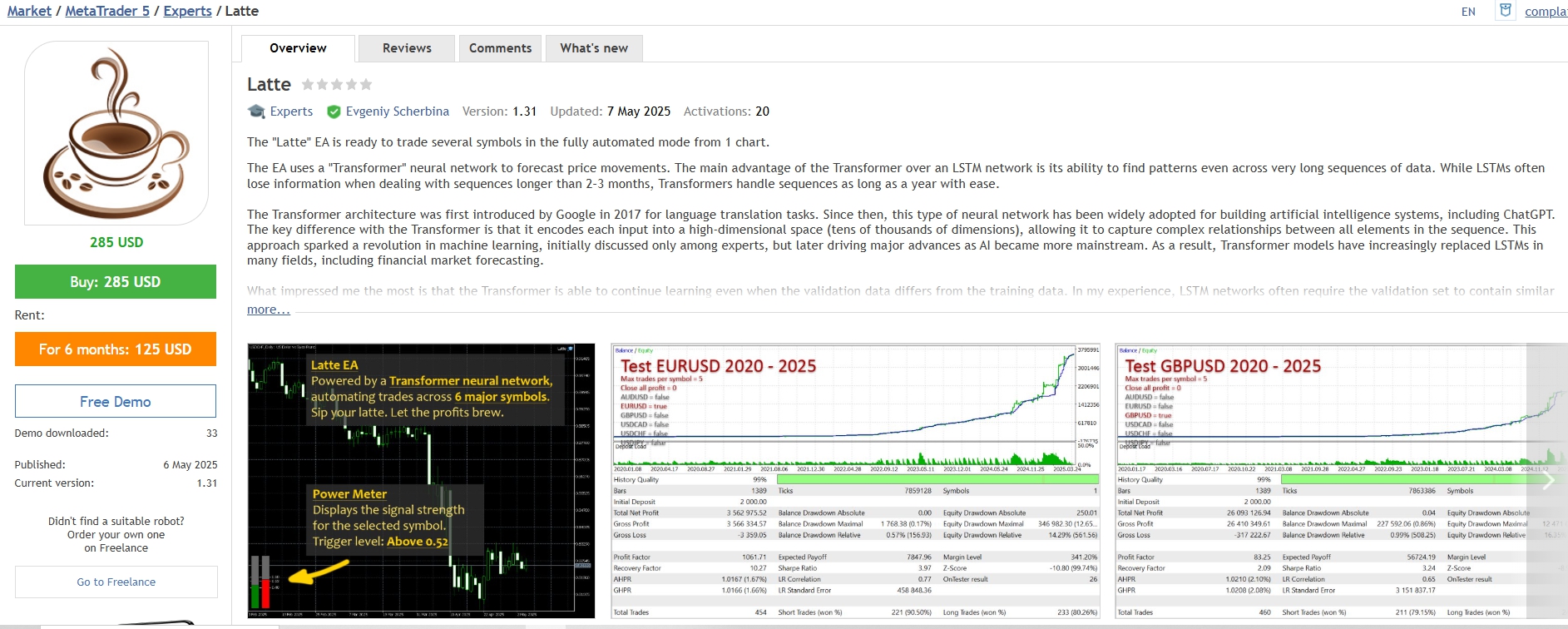Click the Buy: 285 USD button

pos(116,282)
